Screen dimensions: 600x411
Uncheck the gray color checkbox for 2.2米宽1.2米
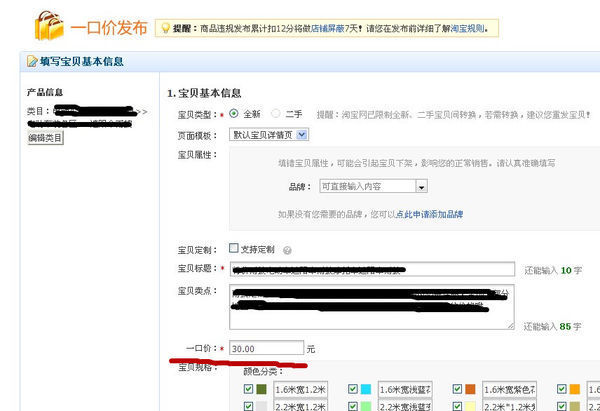tap(248, 406)
